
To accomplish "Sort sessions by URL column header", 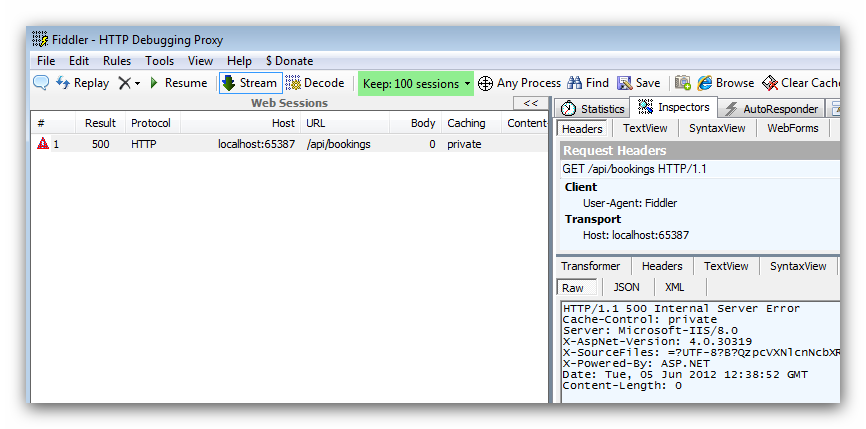I will 345,123.
